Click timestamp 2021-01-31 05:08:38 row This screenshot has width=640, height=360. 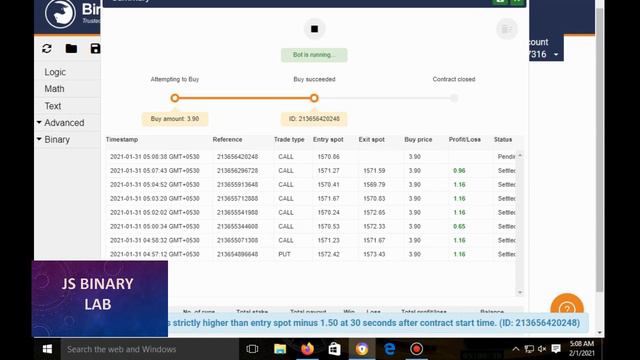(155, 157)
